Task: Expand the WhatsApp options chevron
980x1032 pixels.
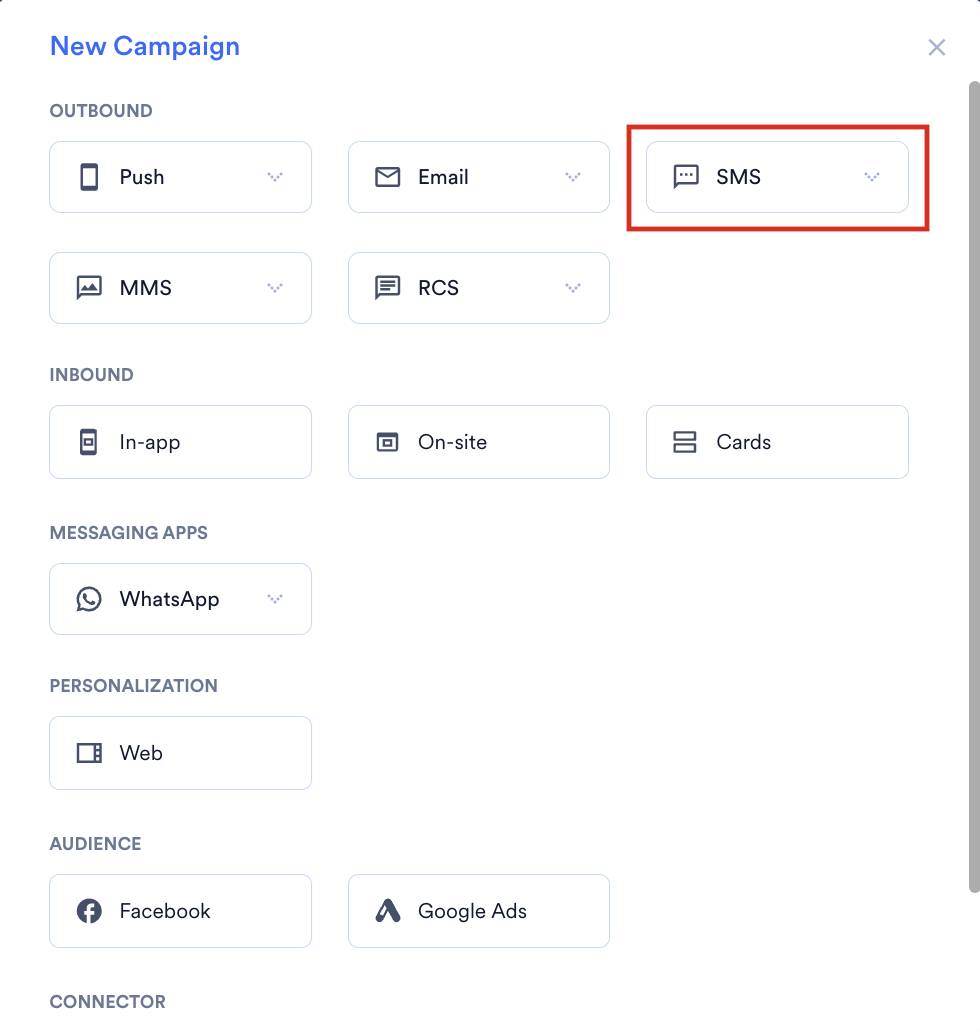Action: coord(274,598)
